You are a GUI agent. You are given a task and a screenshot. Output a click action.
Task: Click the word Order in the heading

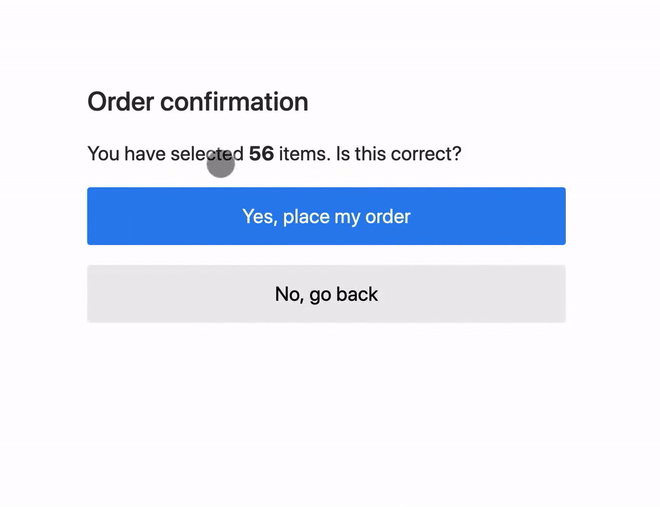[121, 102]
